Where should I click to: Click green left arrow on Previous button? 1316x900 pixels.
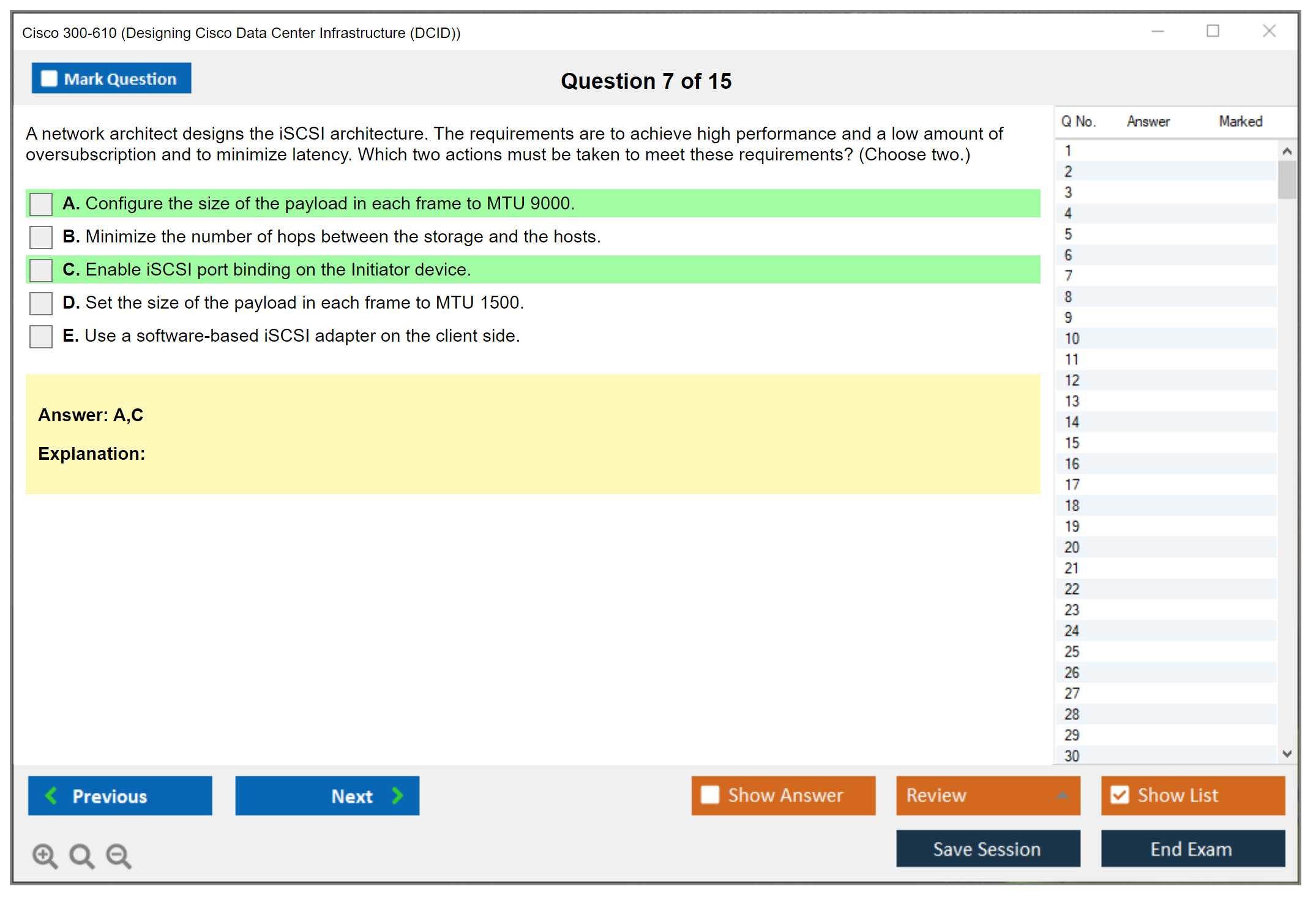51,795
